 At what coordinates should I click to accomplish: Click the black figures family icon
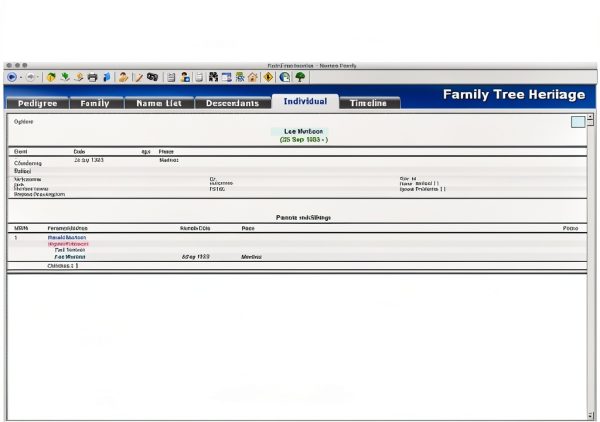[x=213, y=77]
